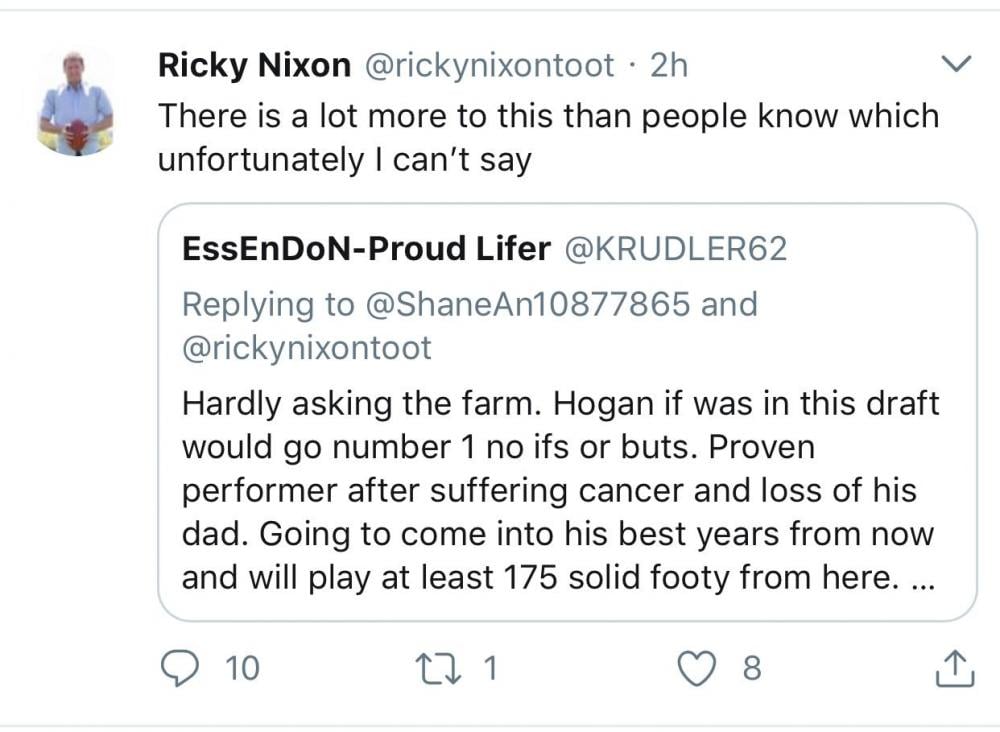Click the 2h tweet timestamp
This screenshot has height=732, width=1000.
click(x=669, y=66)
